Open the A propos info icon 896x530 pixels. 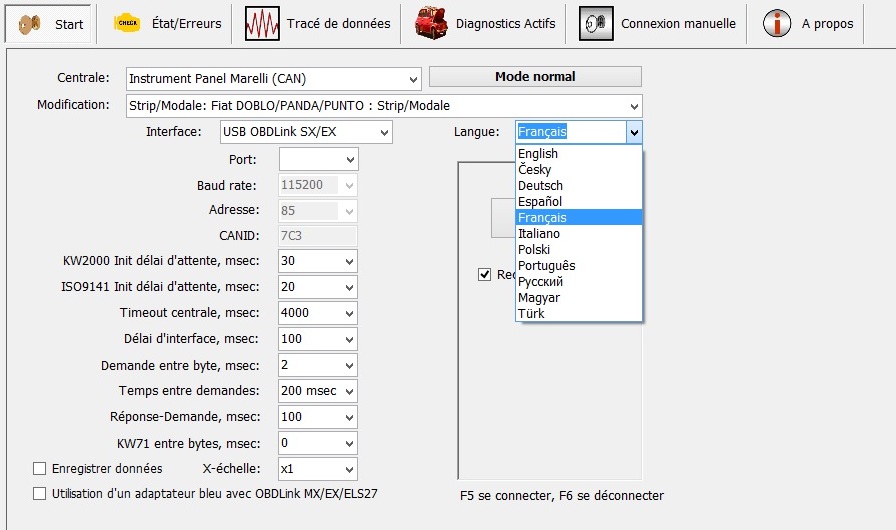click(x=777, y=23)
